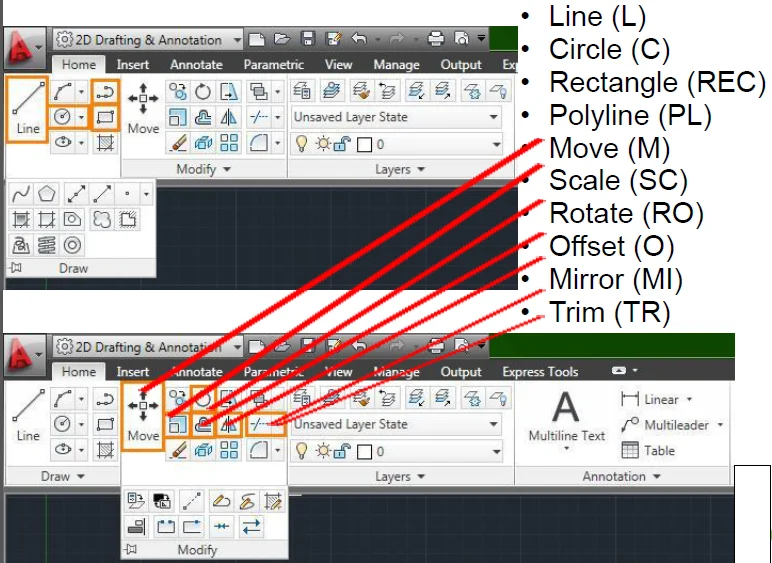This screenshot has height=563, width=772.
Task: Choose the Lengthen tool in expanded Modify panel
Action: click(192, 501)
